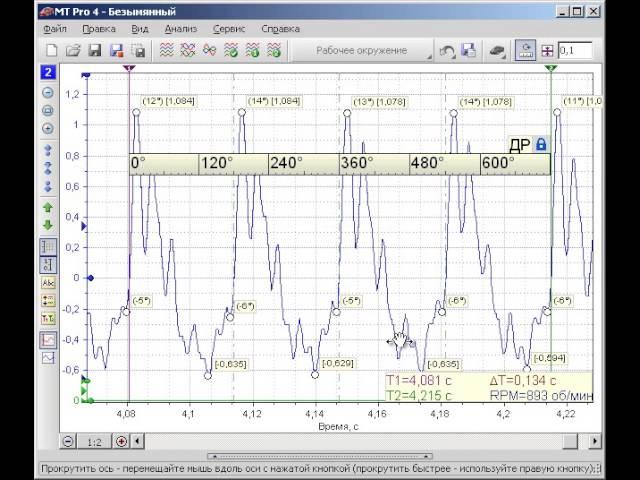Screen dimensions: 640x480
Task: Click the green down arrow icon
Action: (48, 225)
